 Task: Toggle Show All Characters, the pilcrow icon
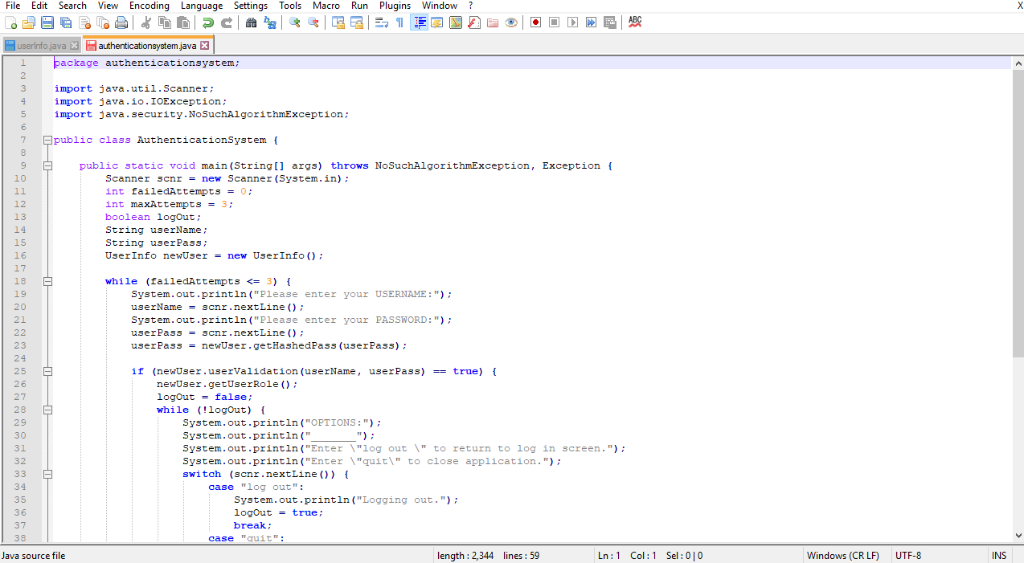point(400,23)
